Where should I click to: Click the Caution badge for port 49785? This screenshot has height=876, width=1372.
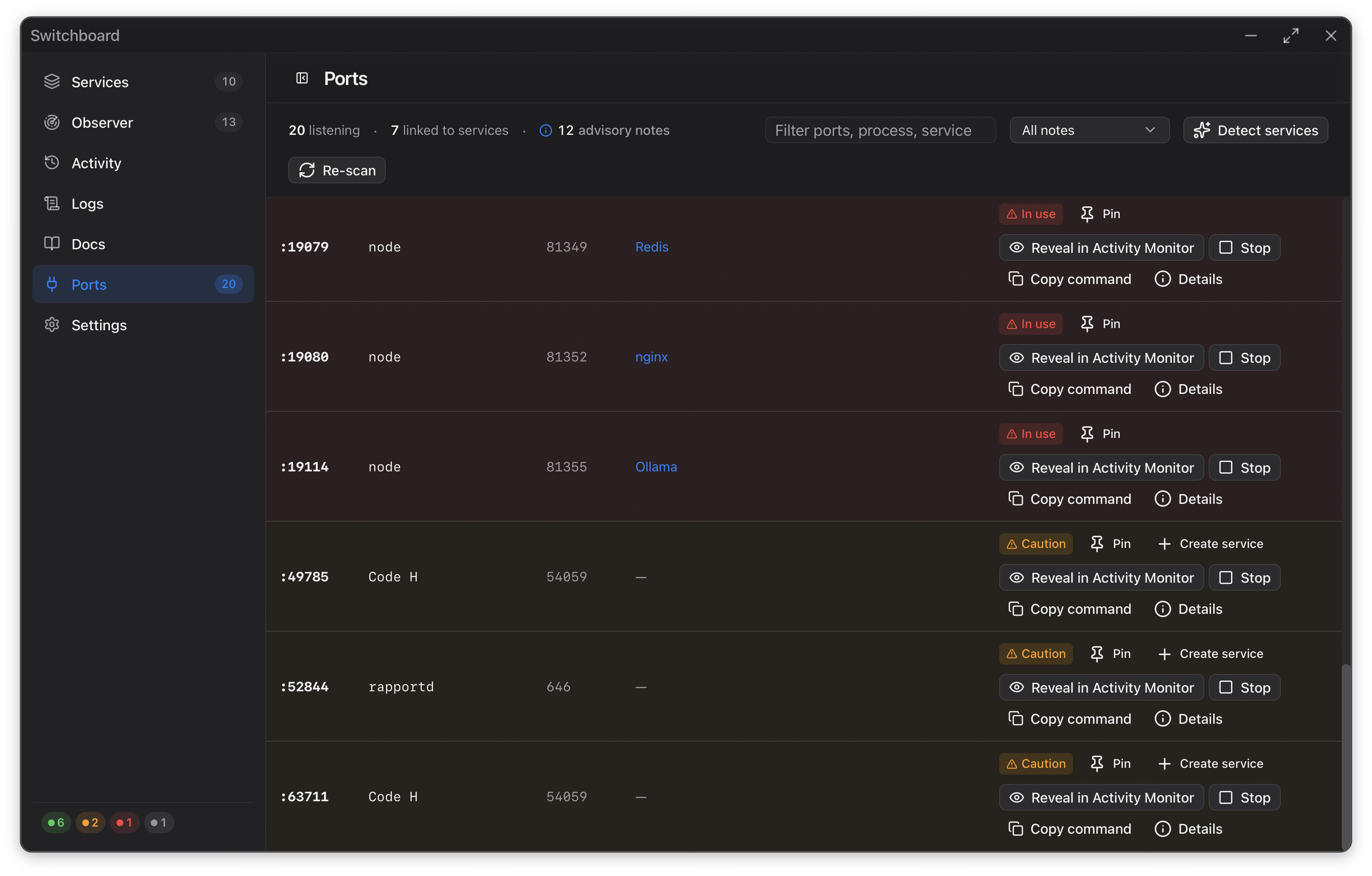pyautogui.click(x=1036, y=544)
